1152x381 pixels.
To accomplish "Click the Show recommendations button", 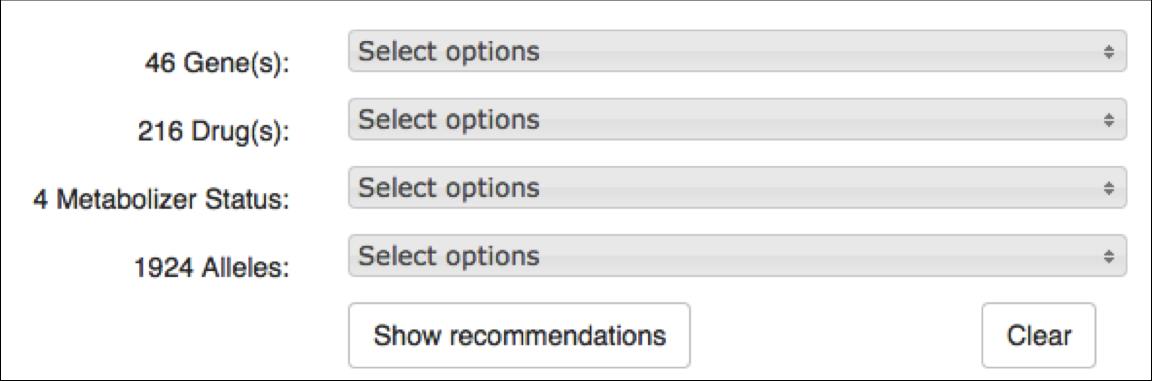I will [519, 335].
